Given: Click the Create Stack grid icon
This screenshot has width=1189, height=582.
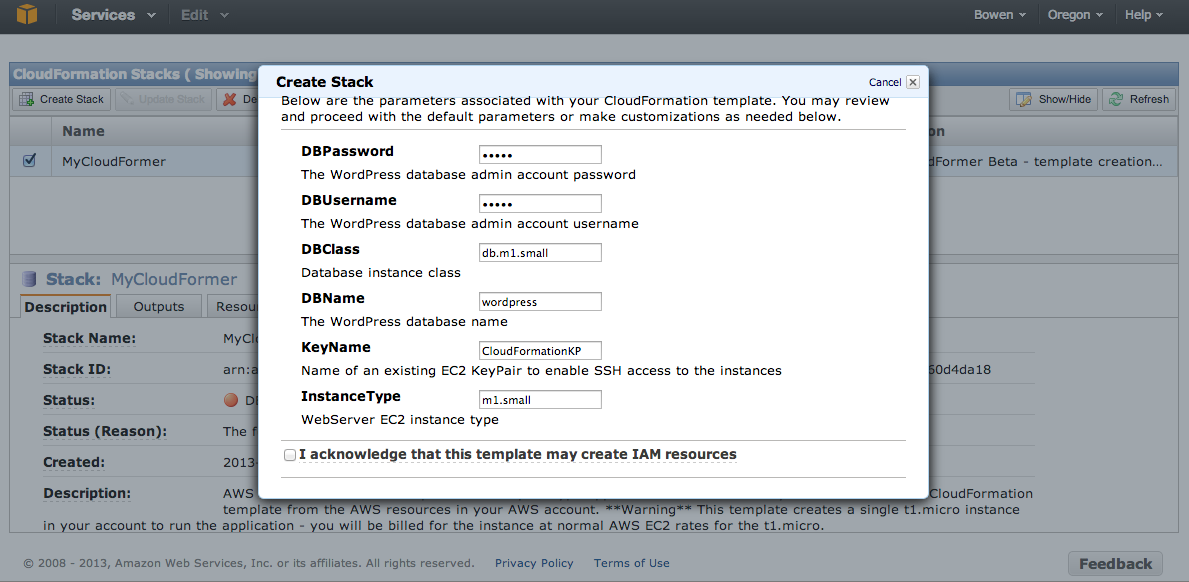Looking at the screenshot, I should coord(27,99).
